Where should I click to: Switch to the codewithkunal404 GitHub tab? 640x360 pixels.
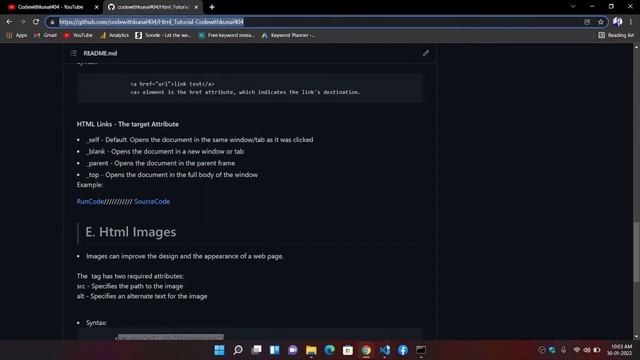click(152, 7)
